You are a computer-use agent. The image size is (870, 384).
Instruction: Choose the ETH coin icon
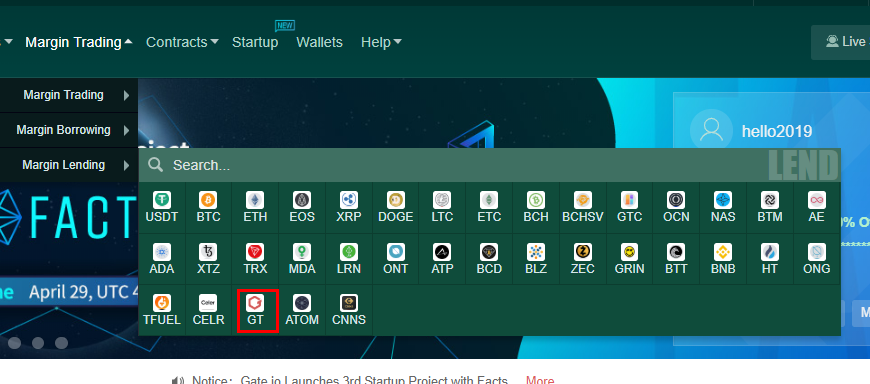[x=255, y=200]
